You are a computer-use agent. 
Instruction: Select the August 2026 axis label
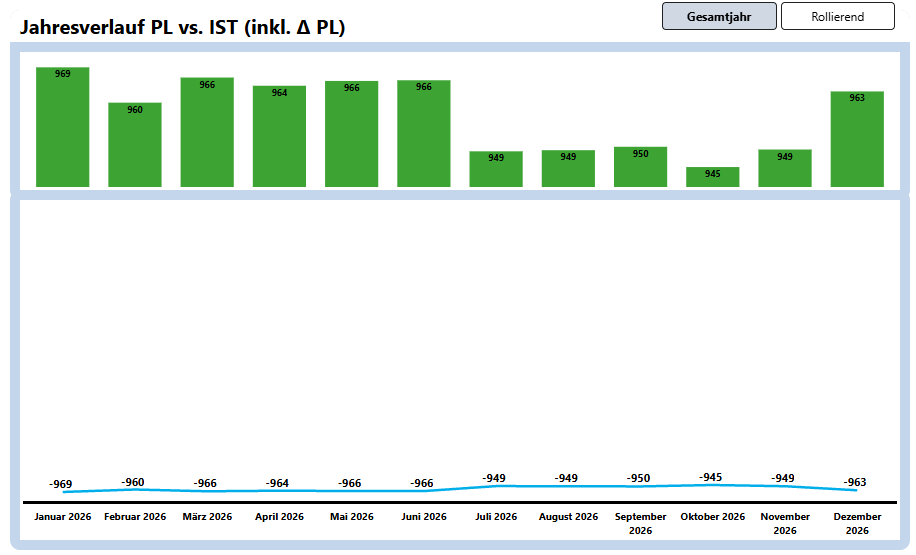568,517
